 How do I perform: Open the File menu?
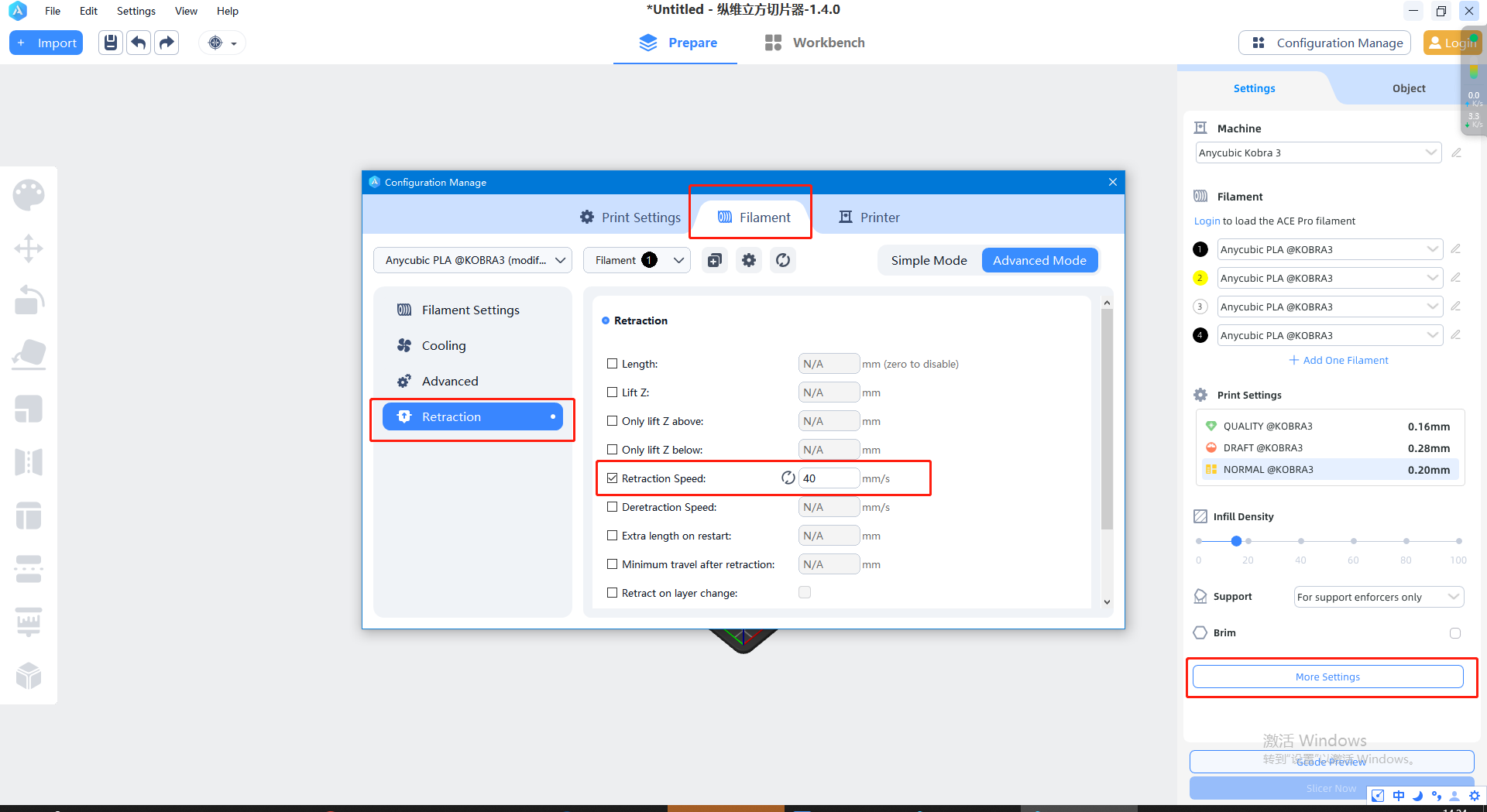coord(53,11)
